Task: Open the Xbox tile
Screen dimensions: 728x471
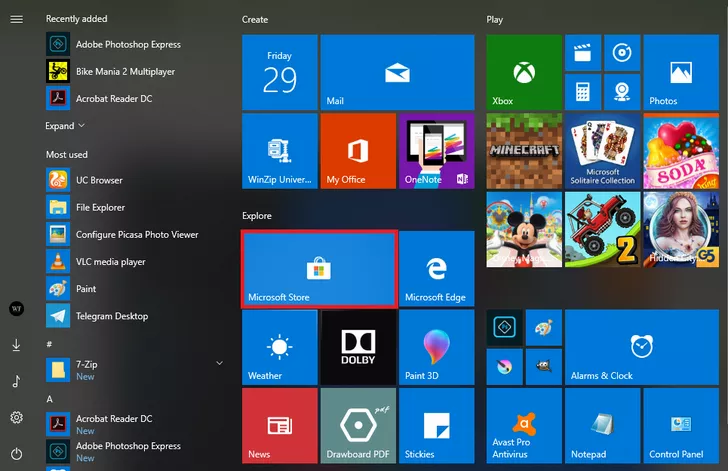Action: tap(524, 72)
